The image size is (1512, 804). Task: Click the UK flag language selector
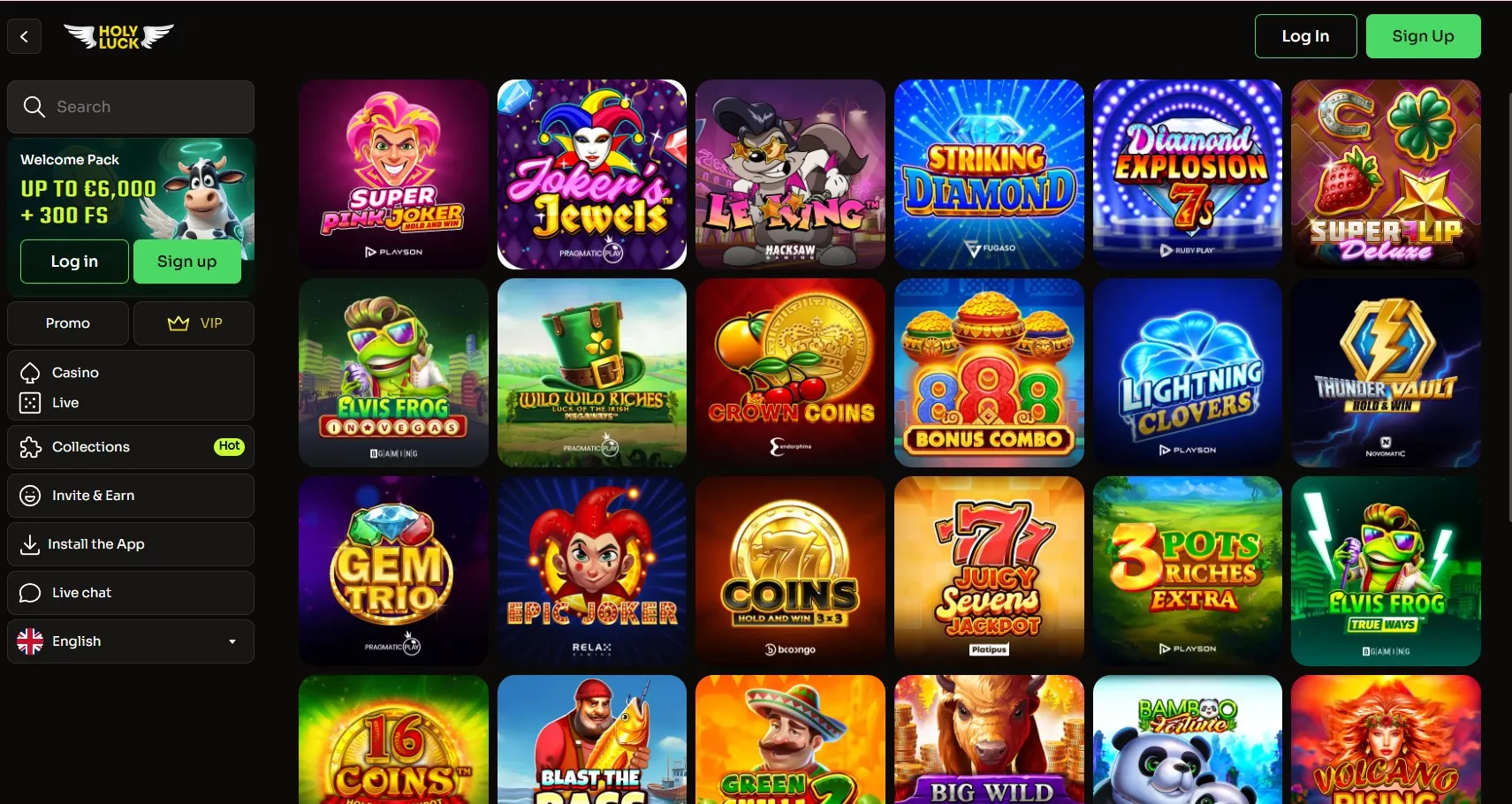[x=30, y=641]
